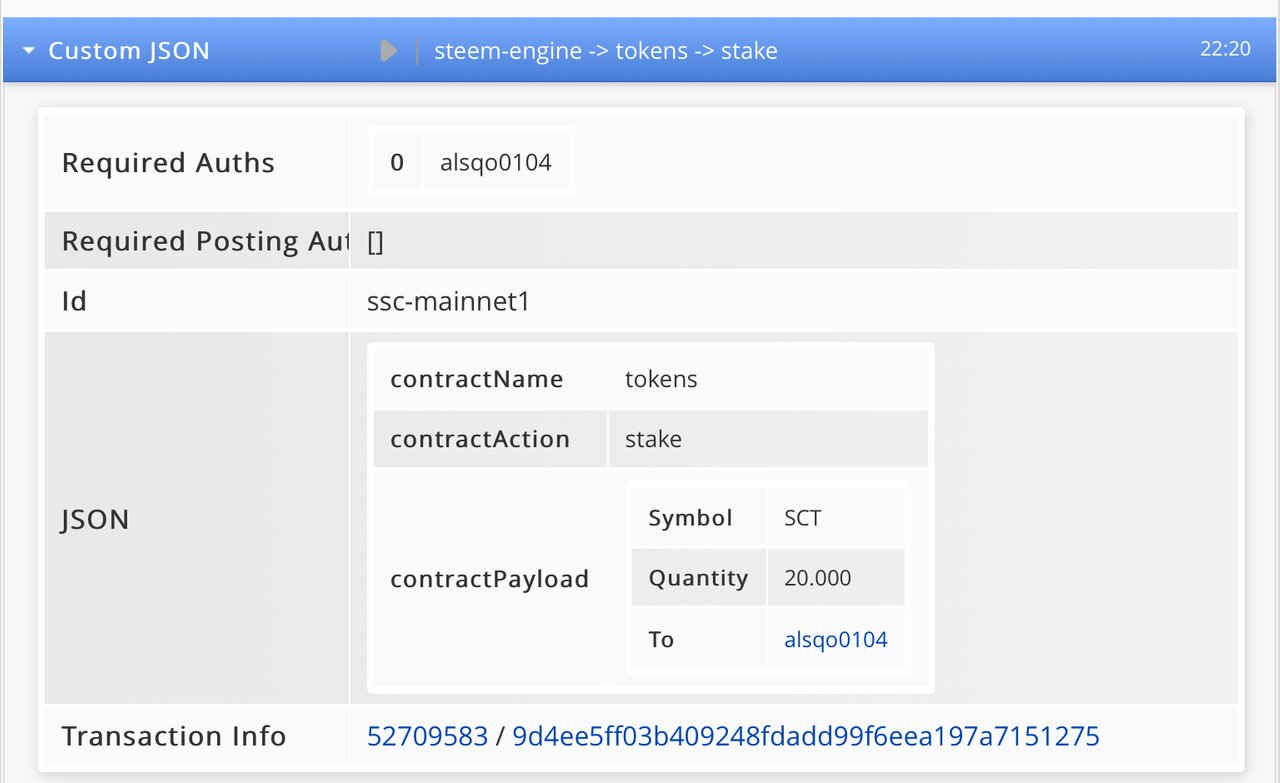This screenshot has width=1280, height=783.
Task: Select the ssc-mainnet1 value
Action: pyautogui.click(x=448, y=301)
